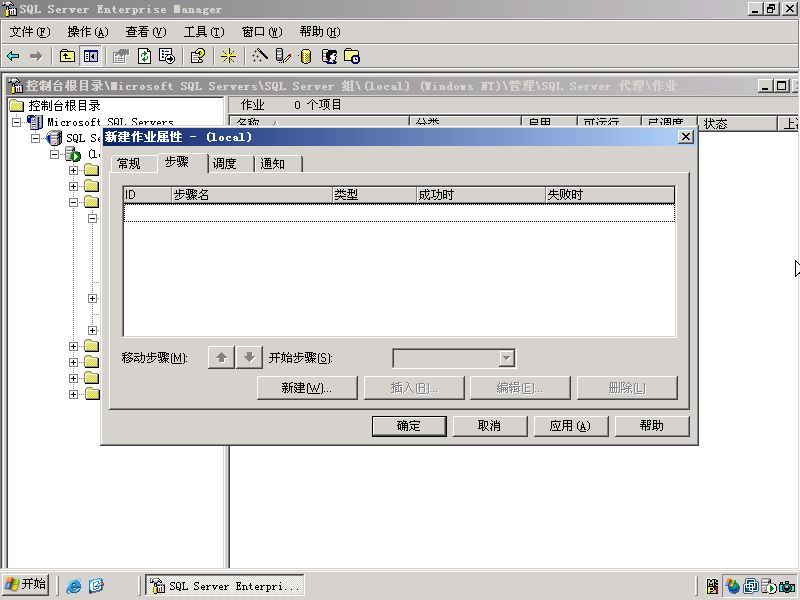This screenshot has width=800, height=600.
Task: Select the 控制台根目录 tree node
Action: click(56, 106)
